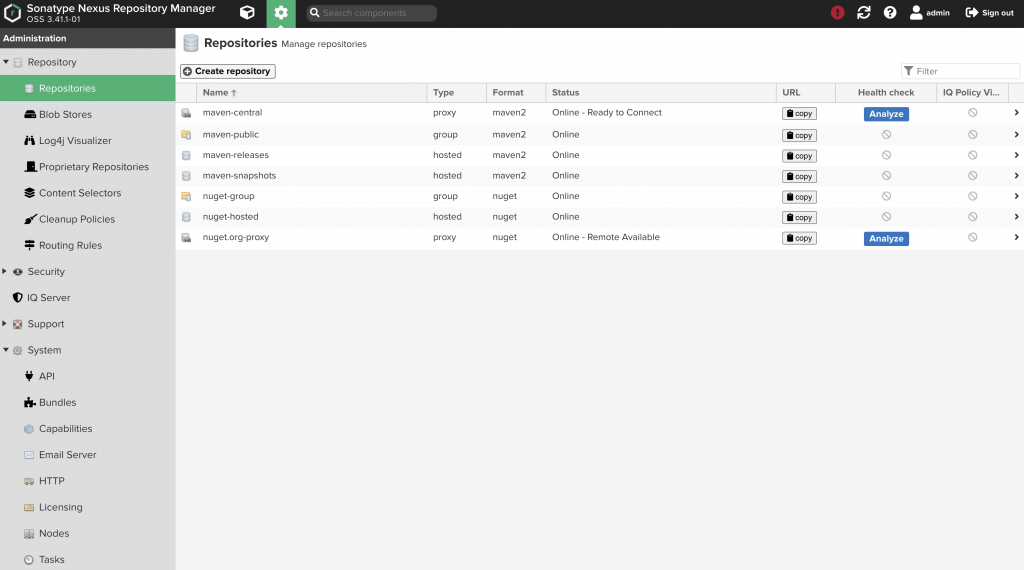Open the Browse cube icon
Image resolution: width=1024 pixels, height=570 pixels.
(247, 12)
